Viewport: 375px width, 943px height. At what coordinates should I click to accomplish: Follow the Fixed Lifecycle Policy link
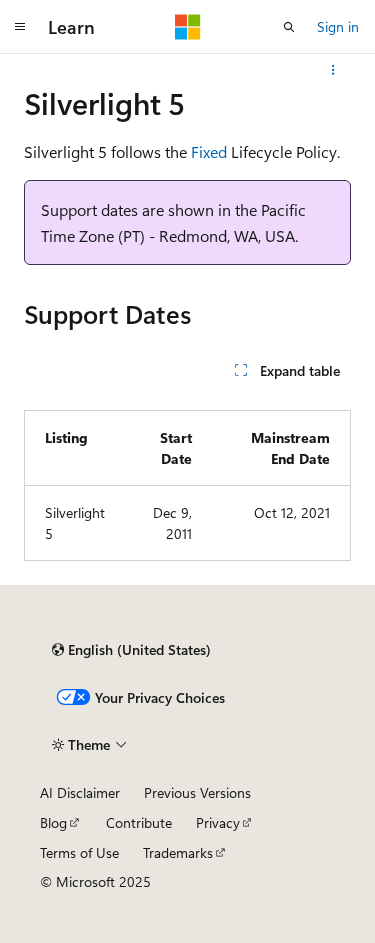(x=209, y=153)
